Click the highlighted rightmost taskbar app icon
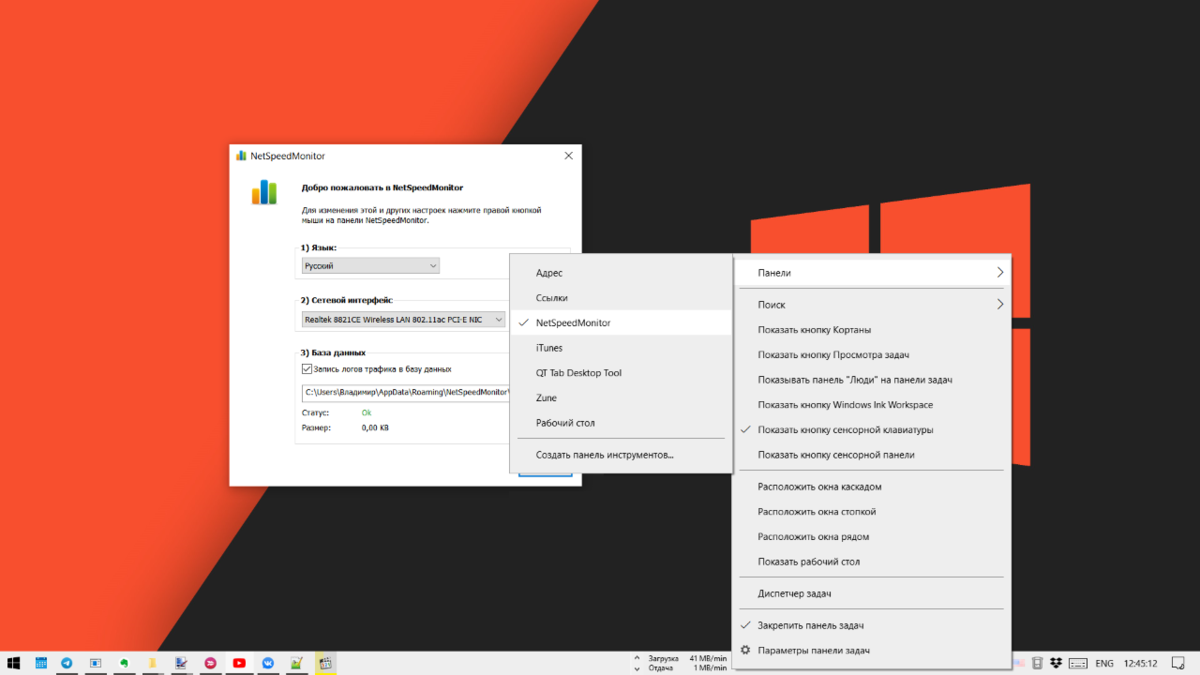 [325, 663]
